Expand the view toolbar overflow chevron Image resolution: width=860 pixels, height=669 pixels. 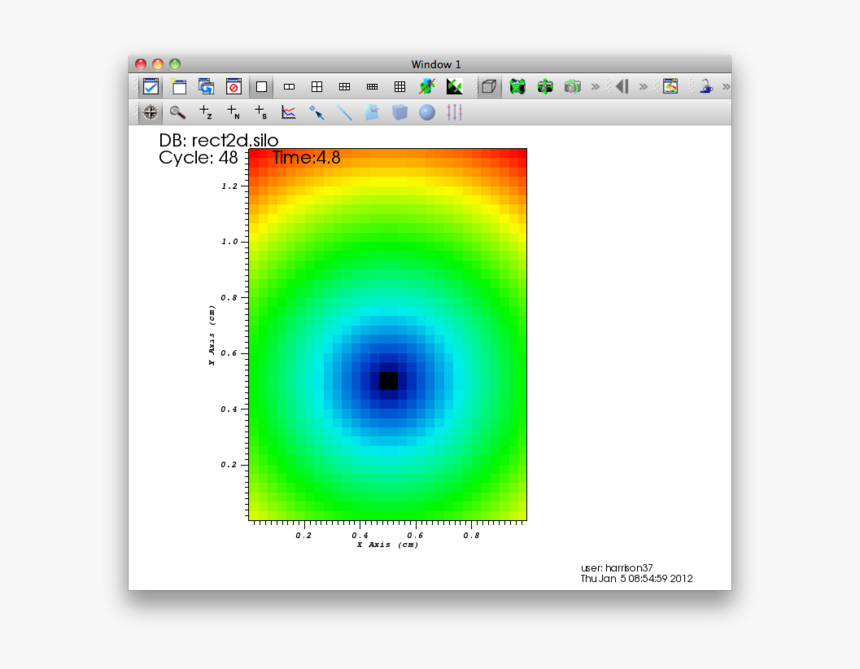[593, 87]
